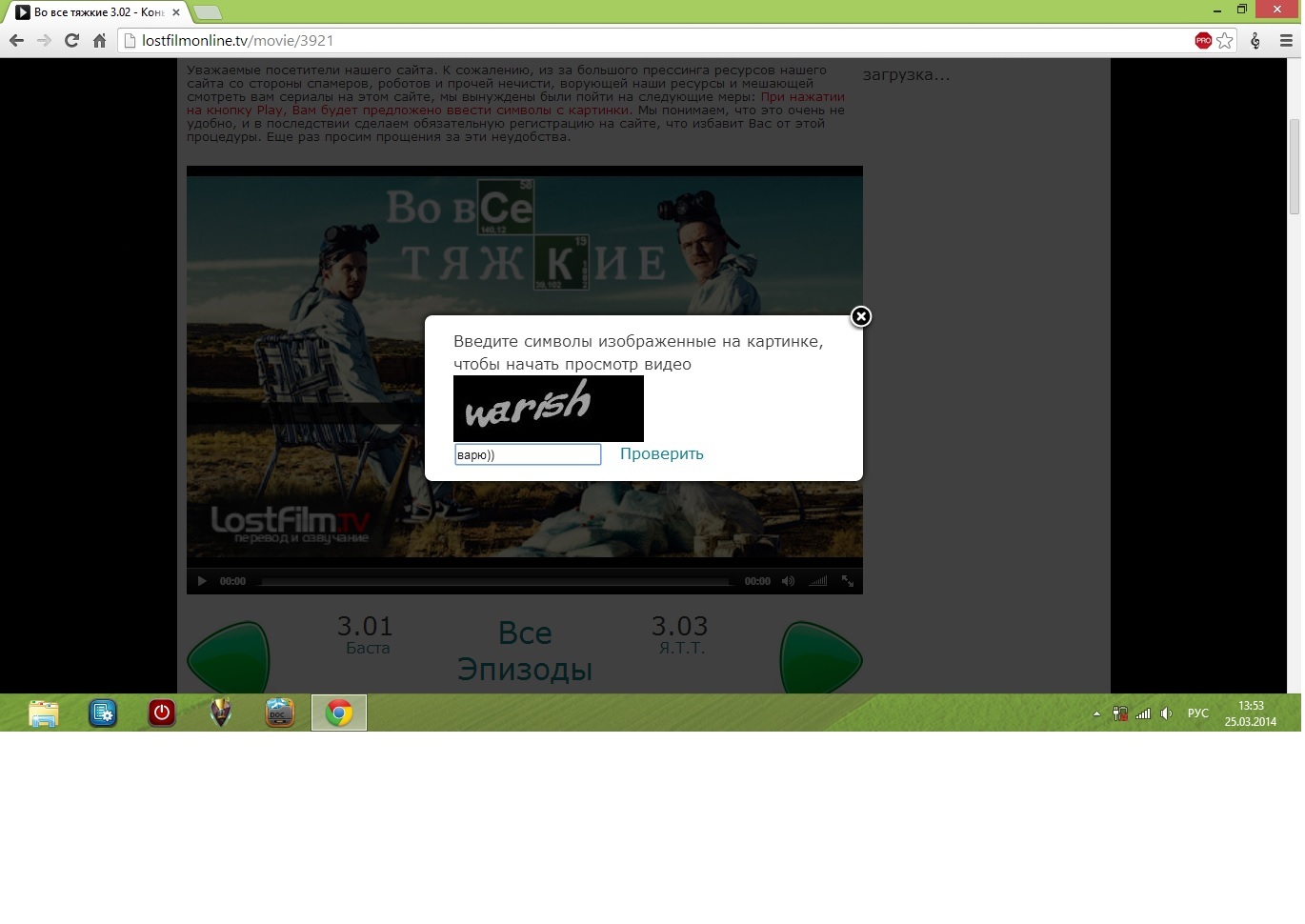Click the Проверить link in the dialog

click(x=661, y=454)
